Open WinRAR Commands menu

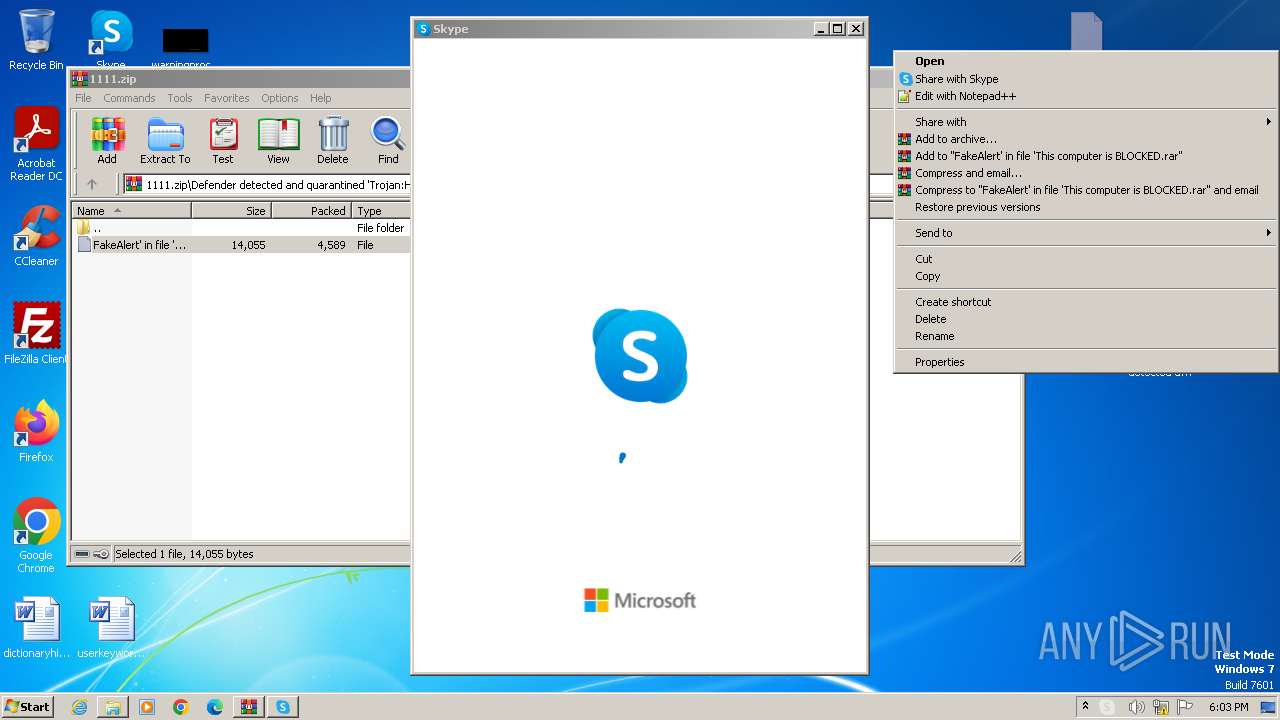point(129,98)
